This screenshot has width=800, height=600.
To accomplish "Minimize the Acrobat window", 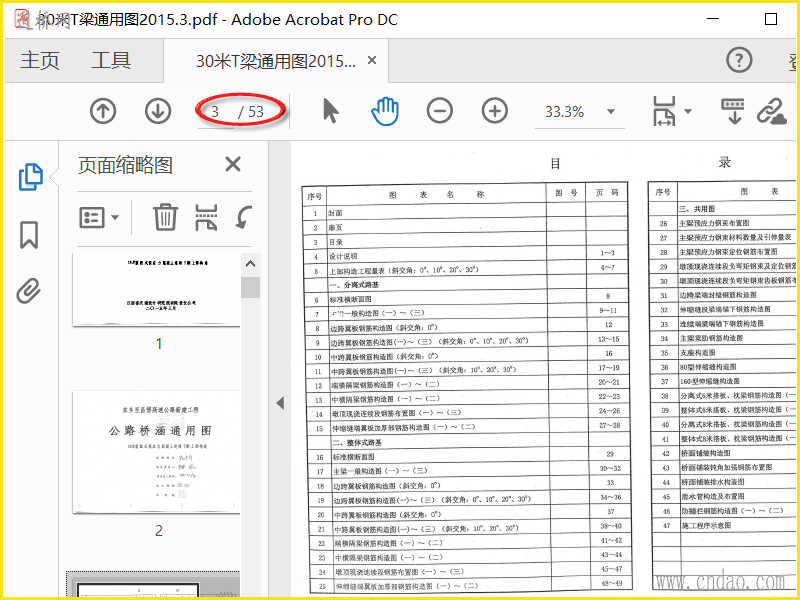I will point(713,19).
